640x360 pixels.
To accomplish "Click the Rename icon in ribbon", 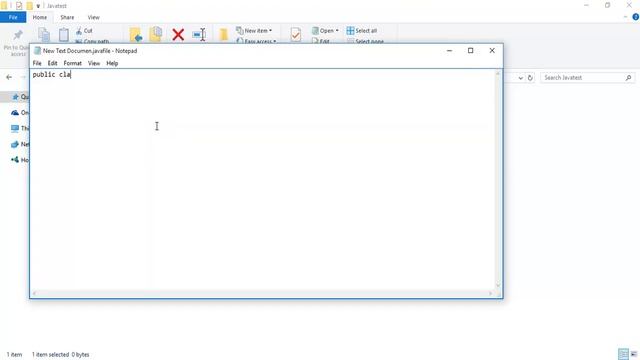I will [x=199, y=35].
